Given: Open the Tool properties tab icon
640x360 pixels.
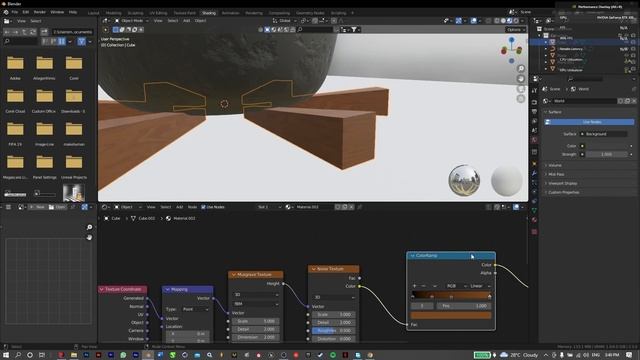Looking at the screenshot, I should coord(534,91).
